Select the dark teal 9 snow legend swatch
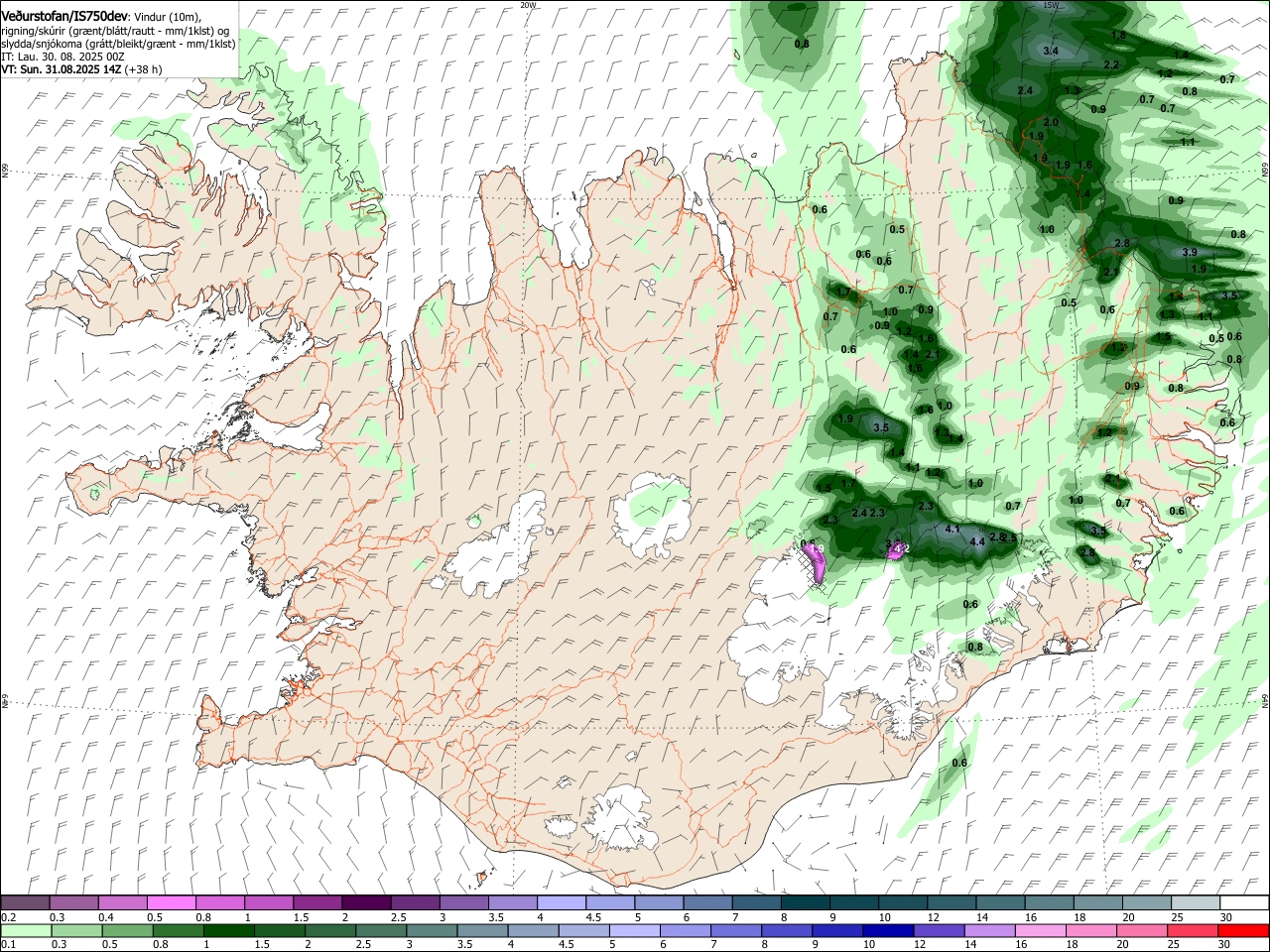The width and height of the screenshot is (1270, 952). click(854, 903)
